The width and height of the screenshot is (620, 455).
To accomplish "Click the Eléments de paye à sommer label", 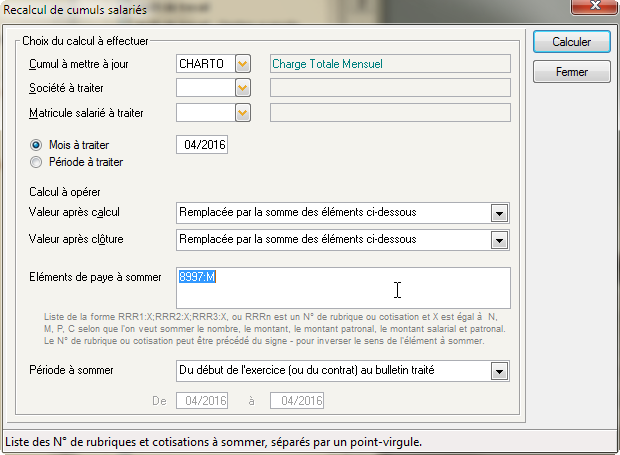I will click(95, 277).
